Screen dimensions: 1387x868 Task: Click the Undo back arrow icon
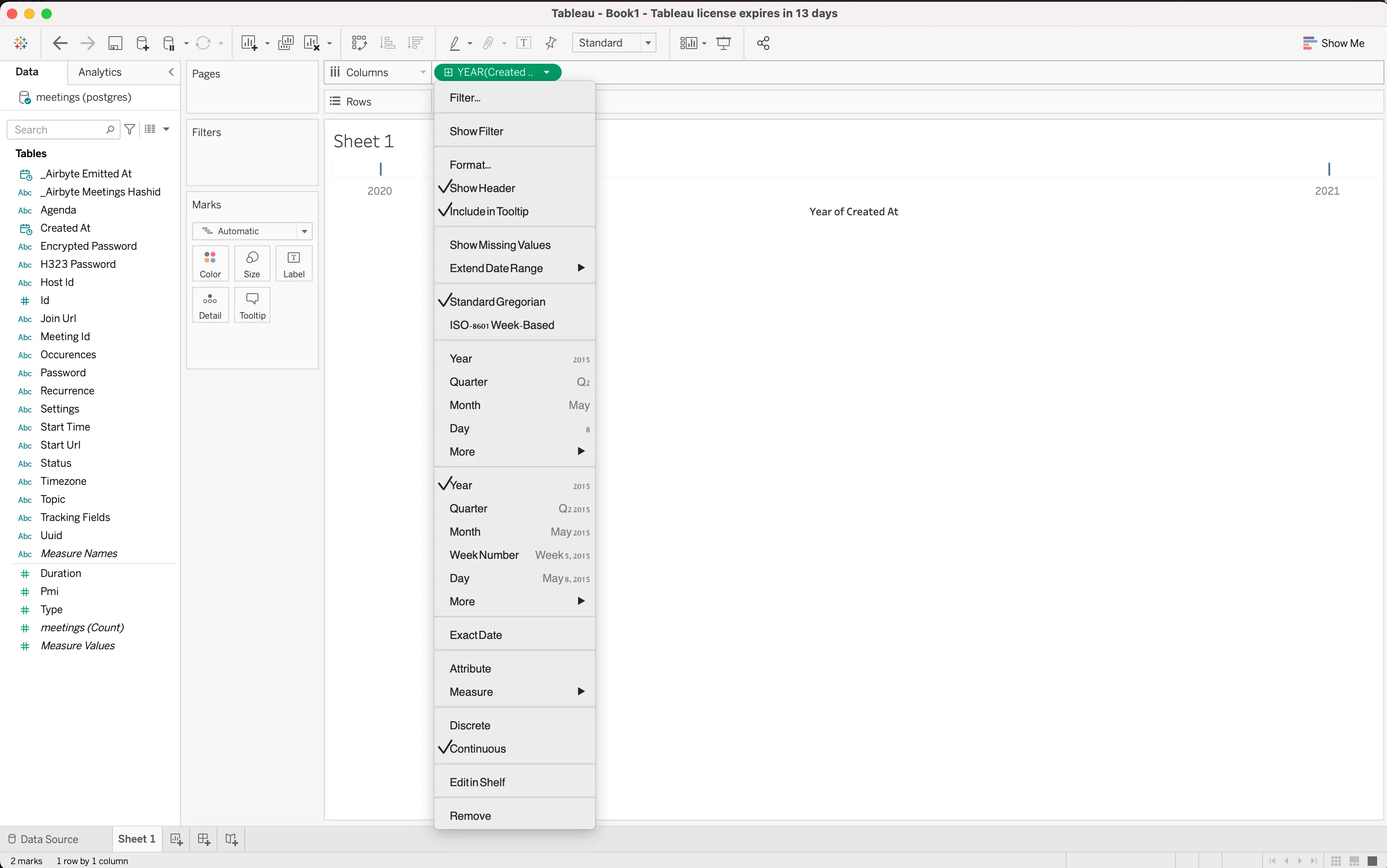(x=60, y=43)
